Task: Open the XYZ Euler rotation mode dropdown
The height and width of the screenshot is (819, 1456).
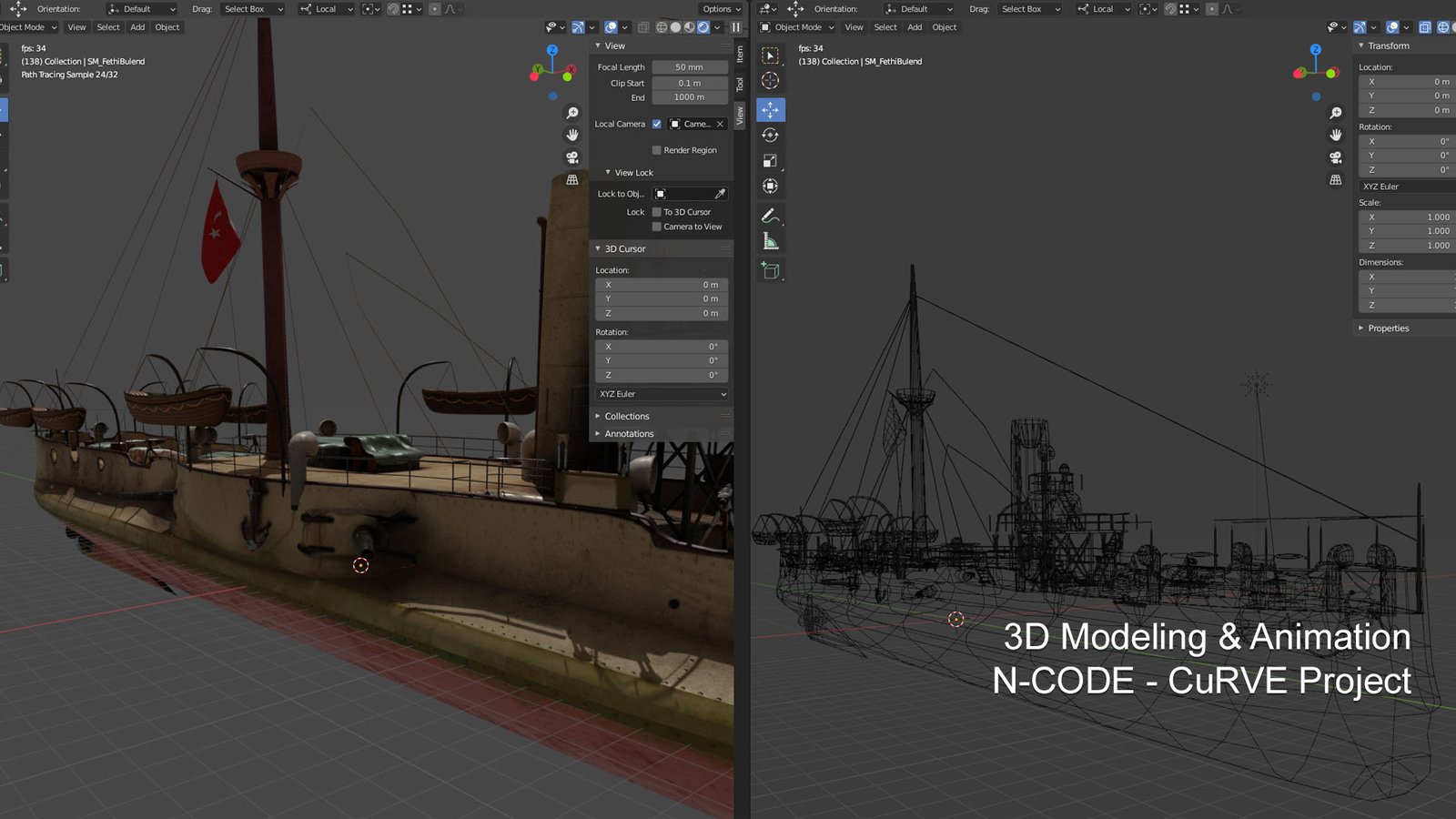Action: pos(662,394)
